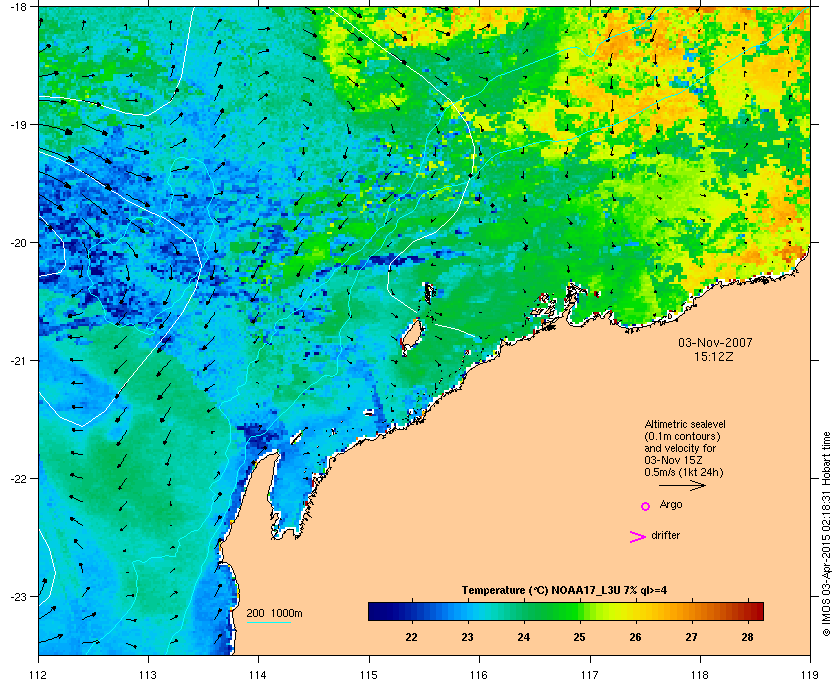Select the date label 03-Nov-2007
This screenshot has height=680, width=840.
coord(715,342)
